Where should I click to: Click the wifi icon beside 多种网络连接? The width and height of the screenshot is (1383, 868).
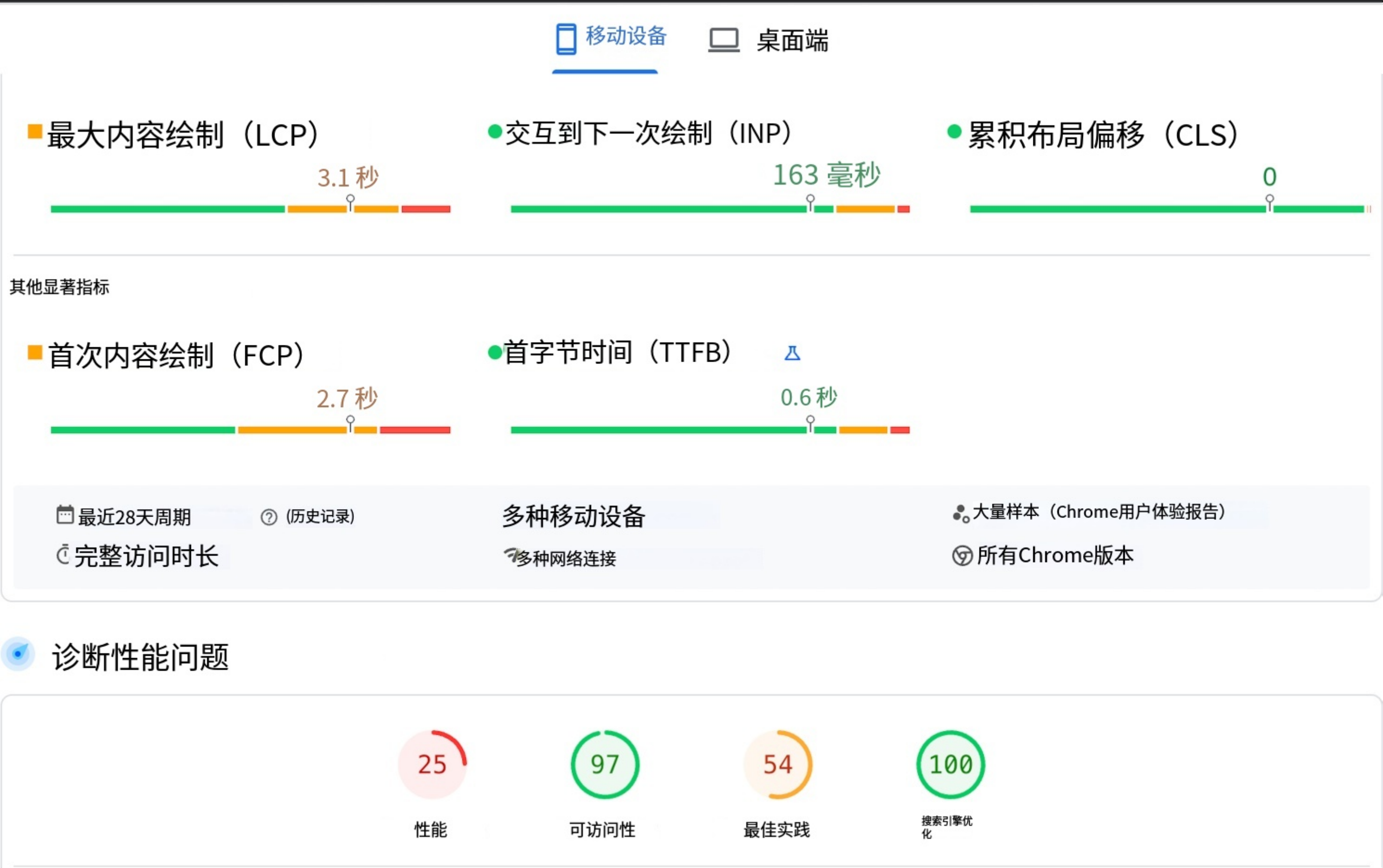[511, 555]
